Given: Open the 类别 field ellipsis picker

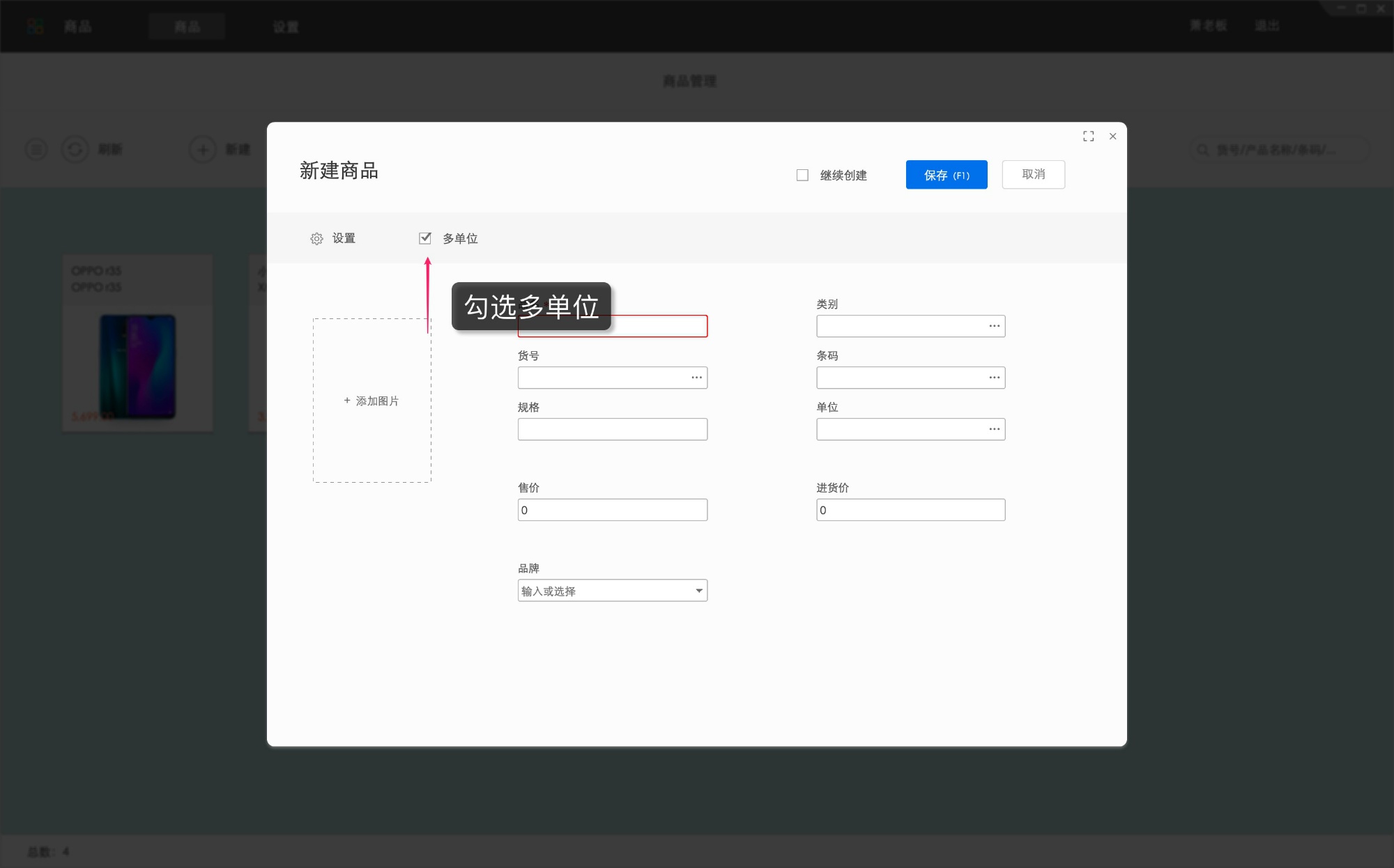Looking at the screenshot, I should [994, 326].
